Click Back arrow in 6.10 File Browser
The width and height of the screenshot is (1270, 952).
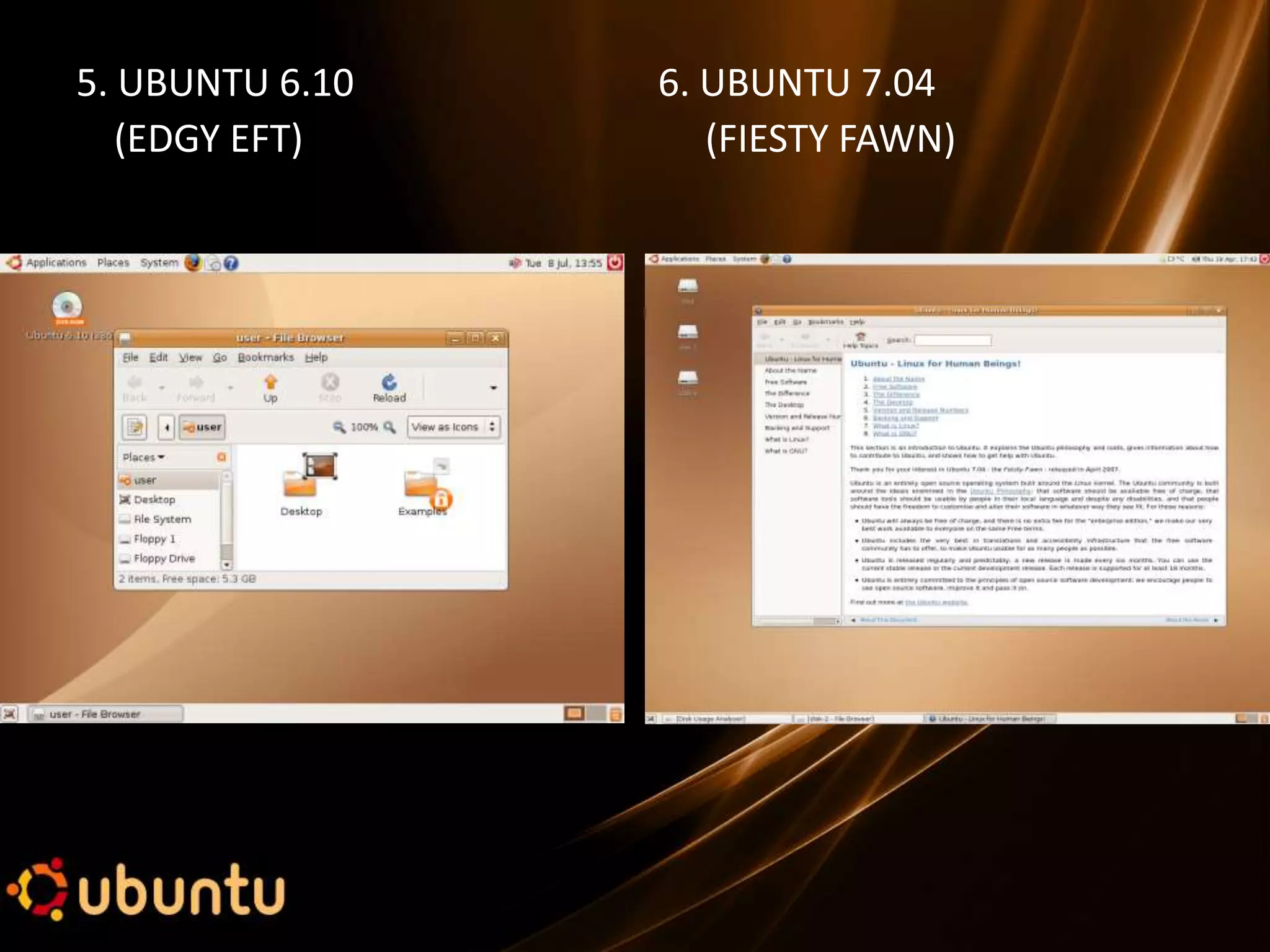(135, 389)
